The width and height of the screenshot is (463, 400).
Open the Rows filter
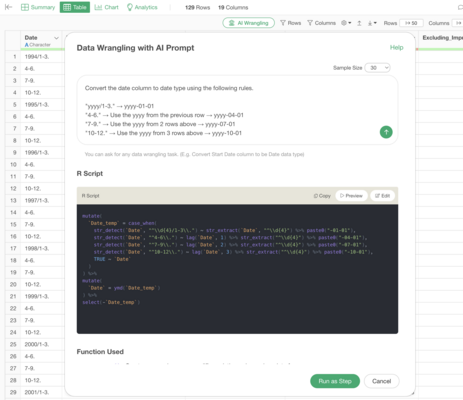(x=290, y=23)
